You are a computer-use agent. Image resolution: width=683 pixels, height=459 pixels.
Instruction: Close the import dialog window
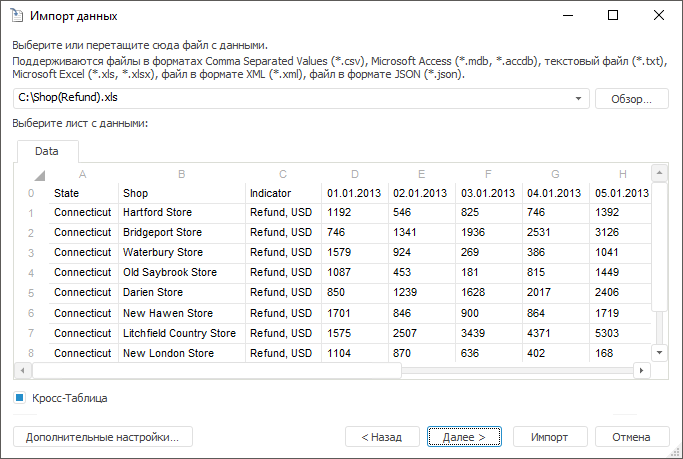[x=659, y=16]
